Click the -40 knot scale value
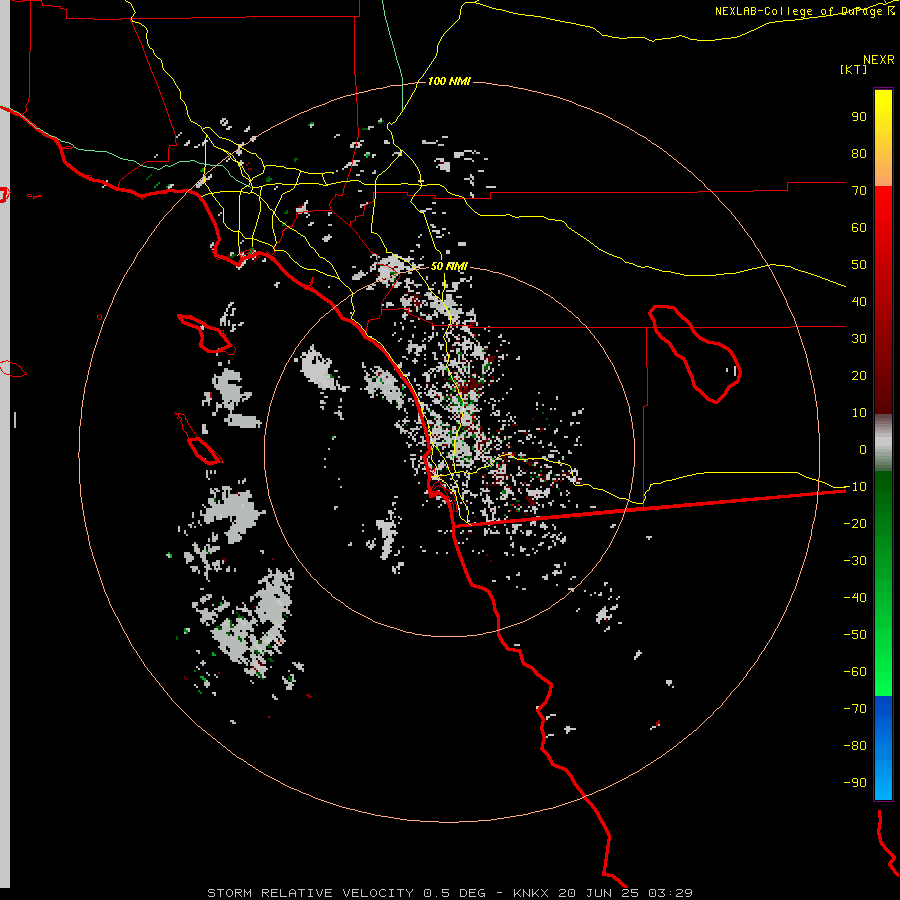Viewport: 900px width, 900px height. tap(855, 598)
